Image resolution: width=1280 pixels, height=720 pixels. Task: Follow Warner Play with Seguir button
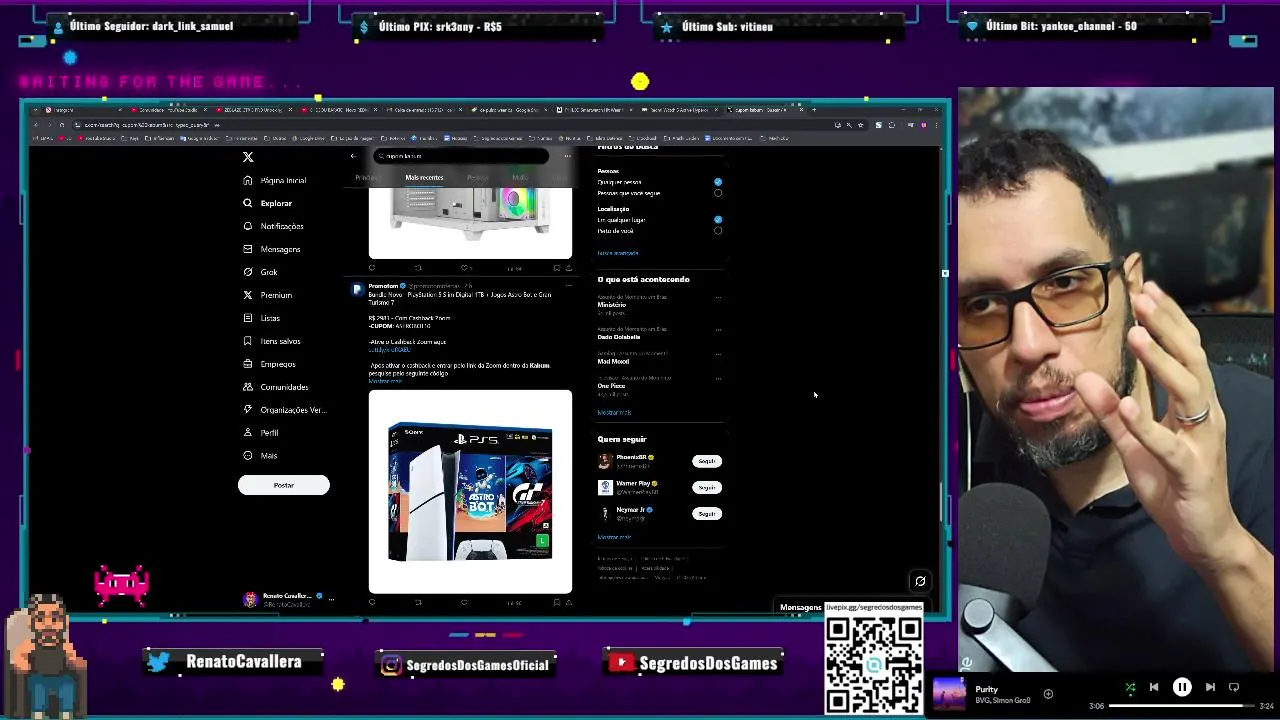[x=707, y=487]
